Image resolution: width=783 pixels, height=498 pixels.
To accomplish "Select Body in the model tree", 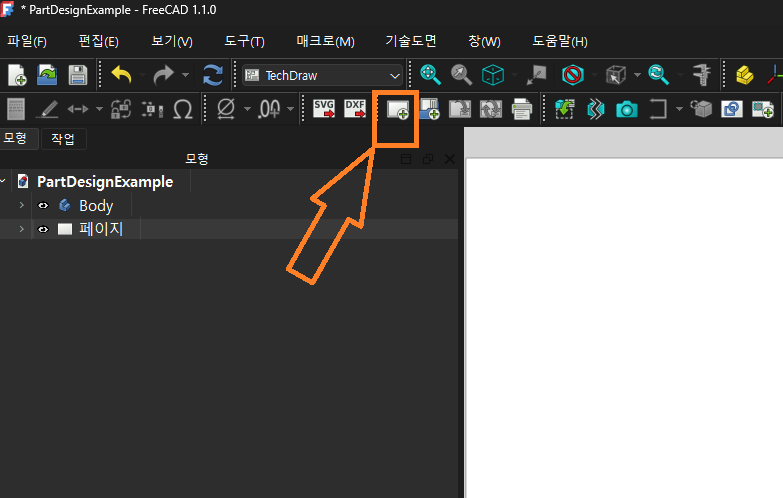I will coord(96,205).
